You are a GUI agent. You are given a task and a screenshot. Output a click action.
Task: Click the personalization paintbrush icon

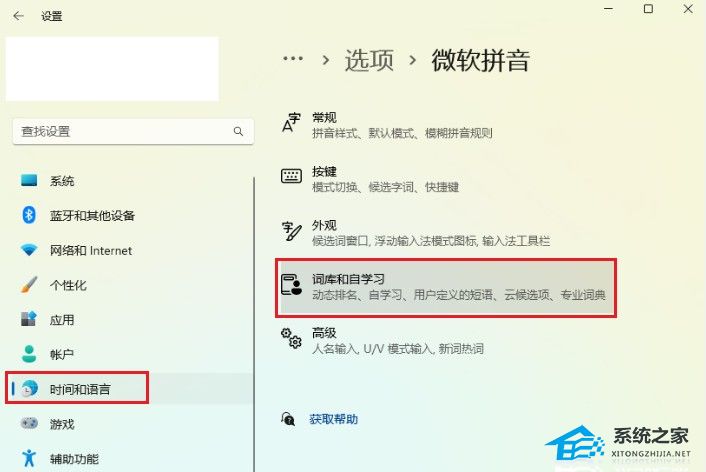[29, 285]
